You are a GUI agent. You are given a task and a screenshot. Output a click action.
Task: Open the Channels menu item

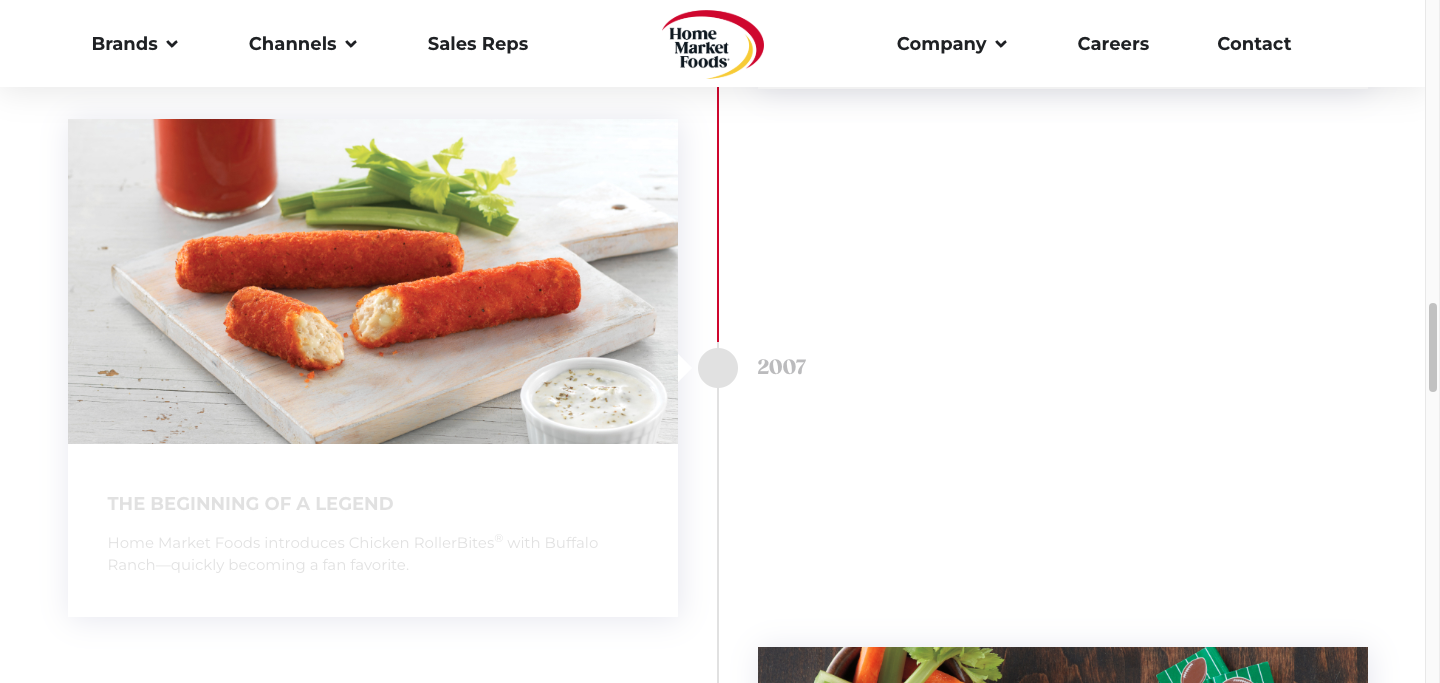click(x=303, y=44)
